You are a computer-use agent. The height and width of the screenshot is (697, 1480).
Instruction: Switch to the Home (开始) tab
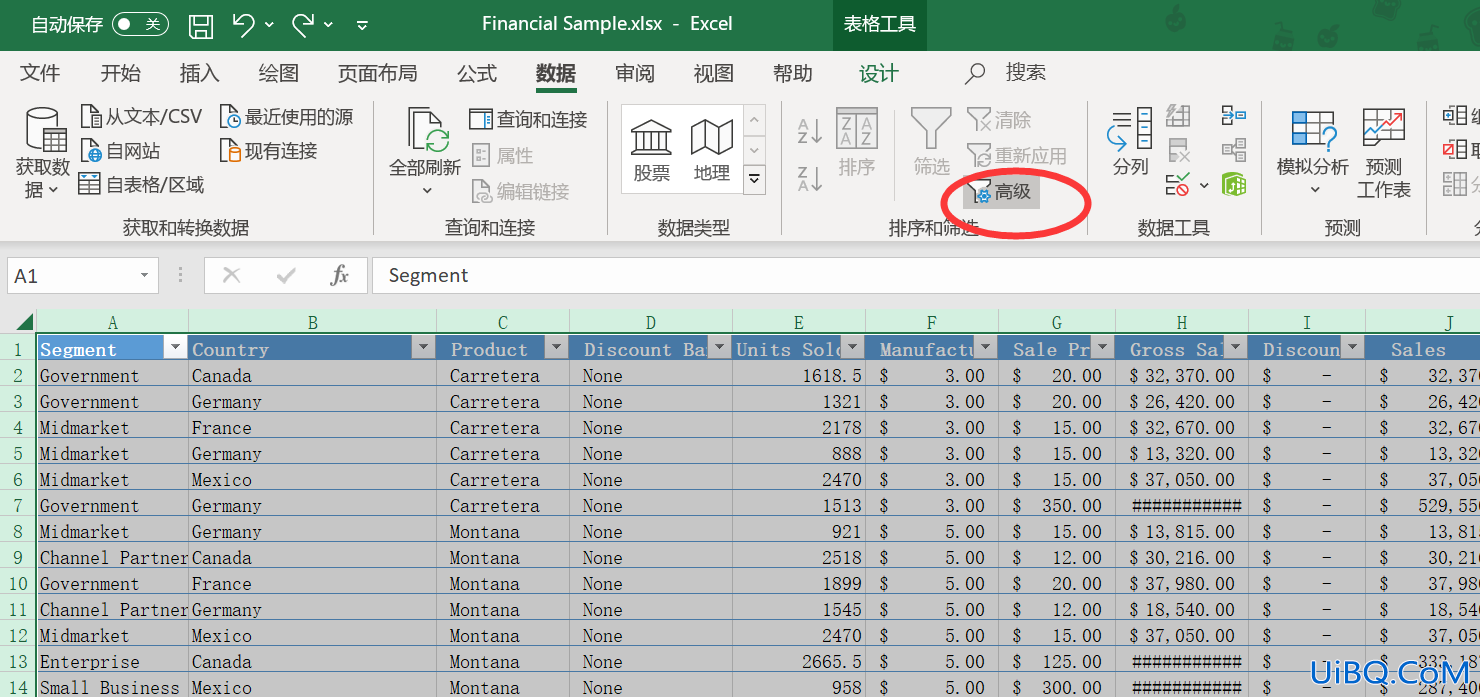click(x=121, y=73)
